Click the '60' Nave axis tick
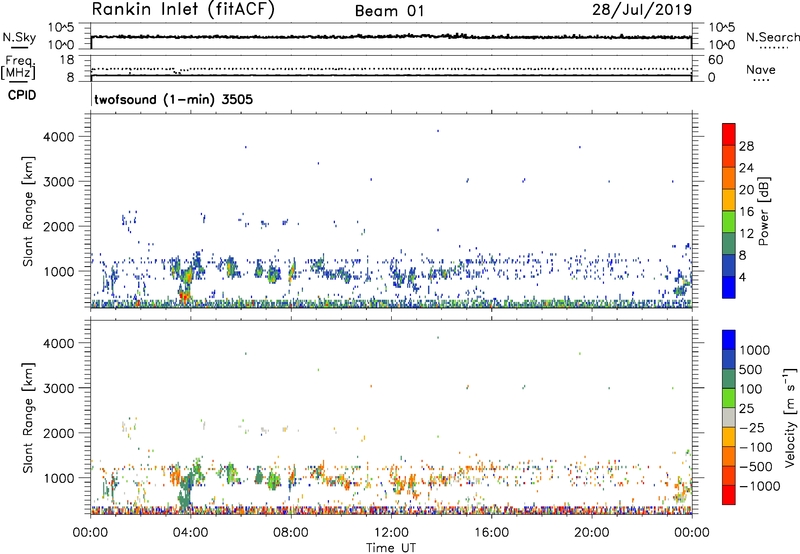800x554 pixels. [x=715, y=60]
